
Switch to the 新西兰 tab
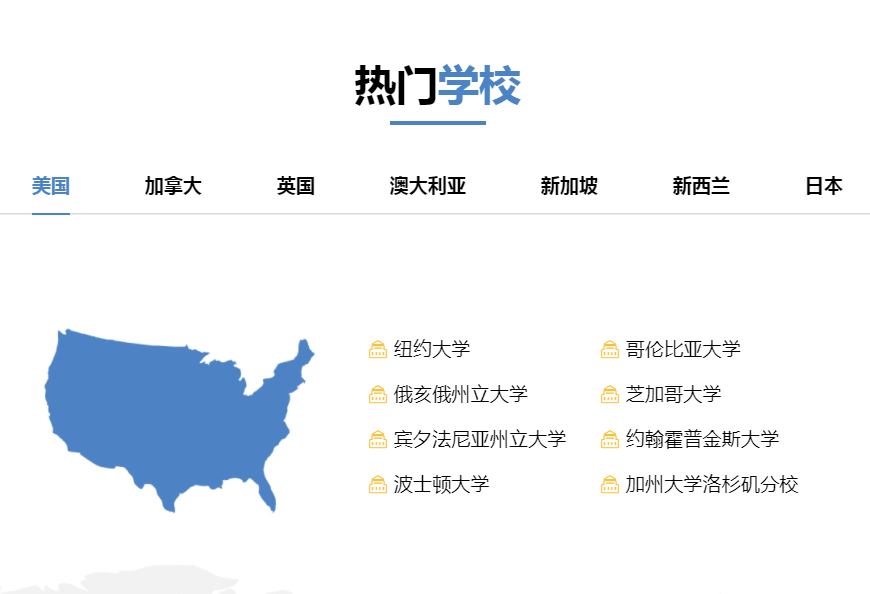click(702, 185)
